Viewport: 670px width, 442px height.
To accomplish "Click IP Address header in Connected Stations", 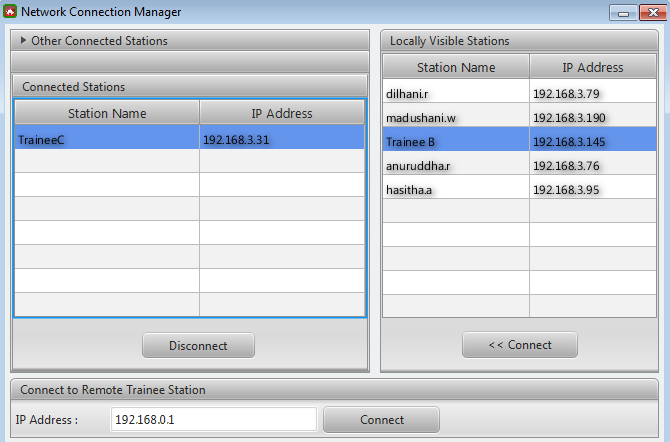I will click(x=282, y=113).
